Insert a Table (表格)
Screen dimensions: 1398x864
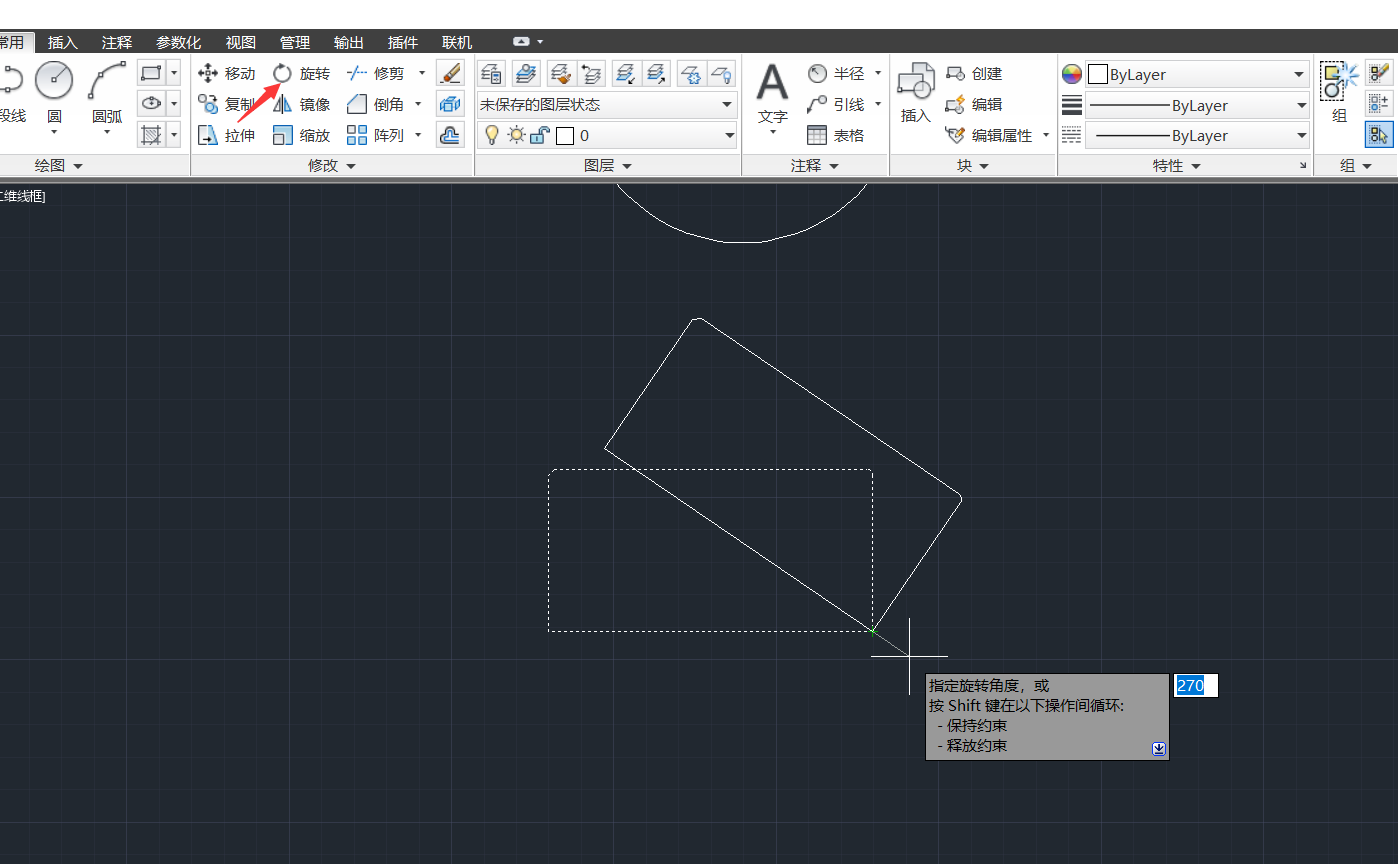(836, 135)
